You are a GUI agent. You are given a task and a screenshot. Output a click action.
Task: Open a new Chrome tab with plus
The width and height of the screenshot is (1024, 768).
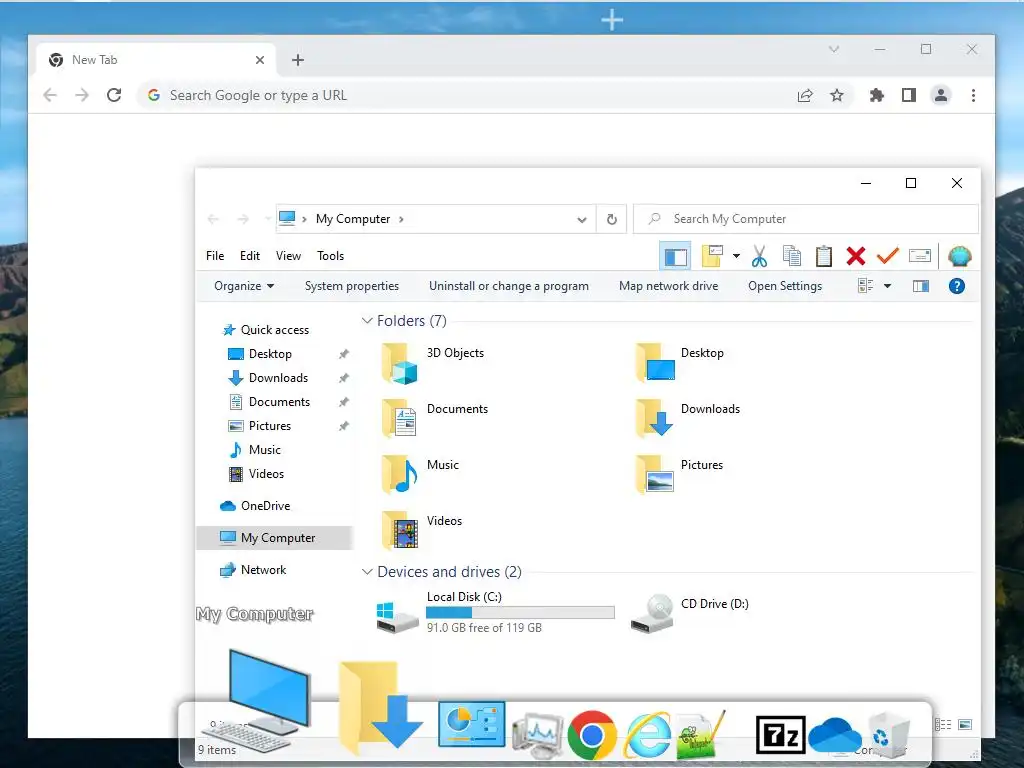tap(298, 60)
